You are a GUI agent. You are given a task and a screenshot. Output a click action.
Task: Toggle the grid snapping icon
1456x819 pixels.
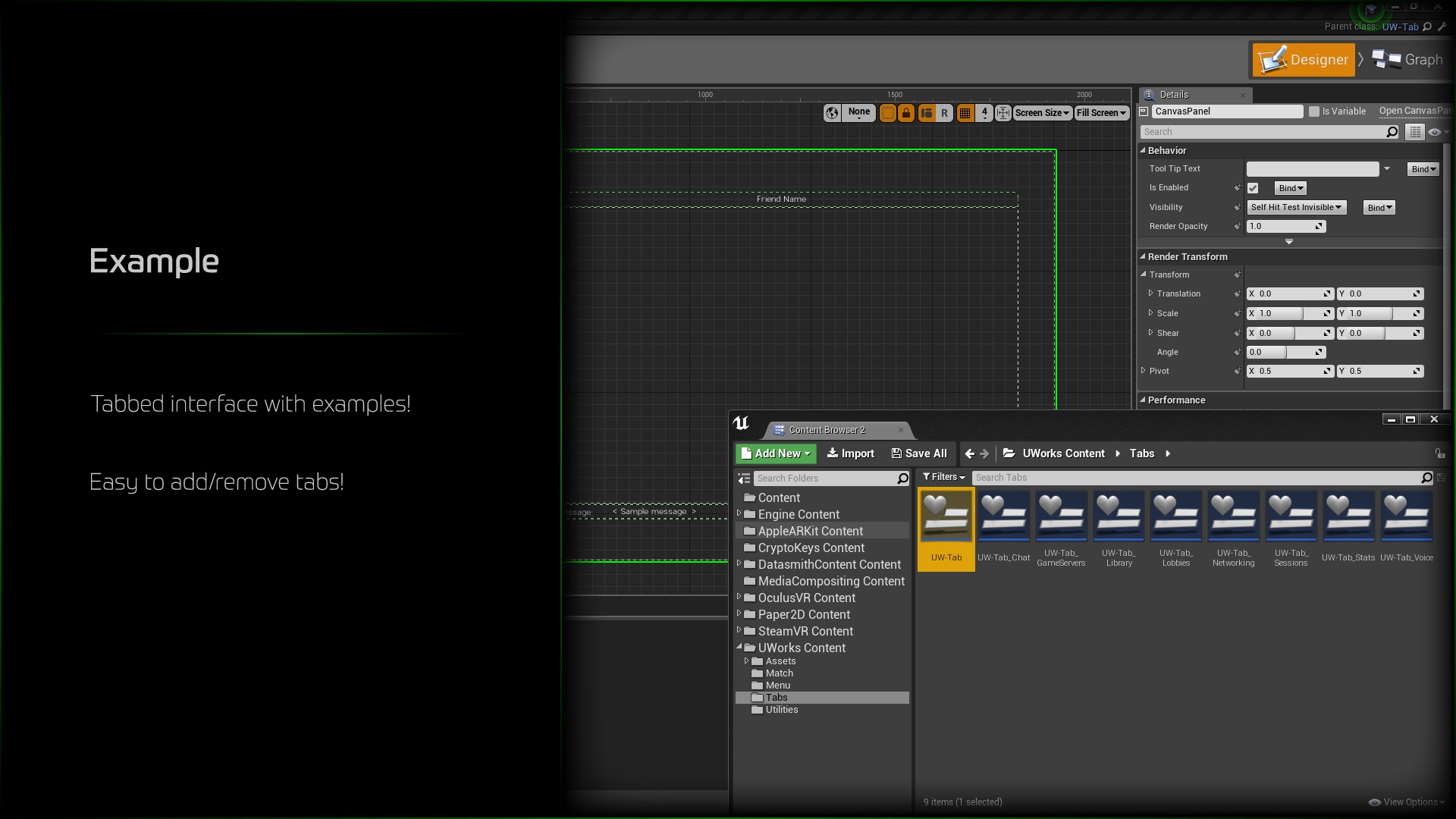965,113
